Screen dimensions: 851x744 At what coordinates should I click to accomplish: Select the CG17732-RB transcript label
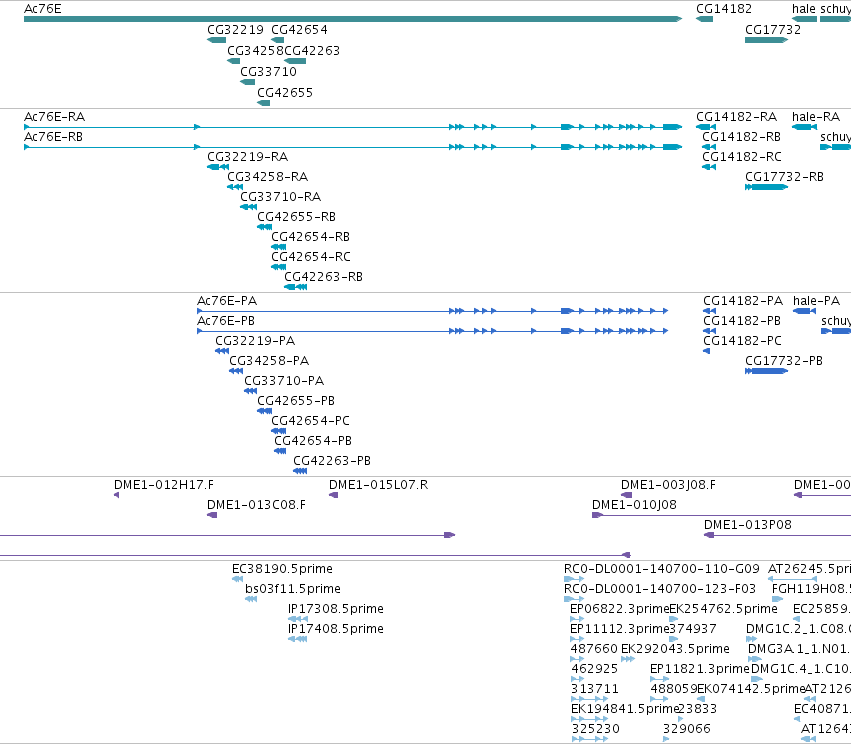[x=784, y=177]
